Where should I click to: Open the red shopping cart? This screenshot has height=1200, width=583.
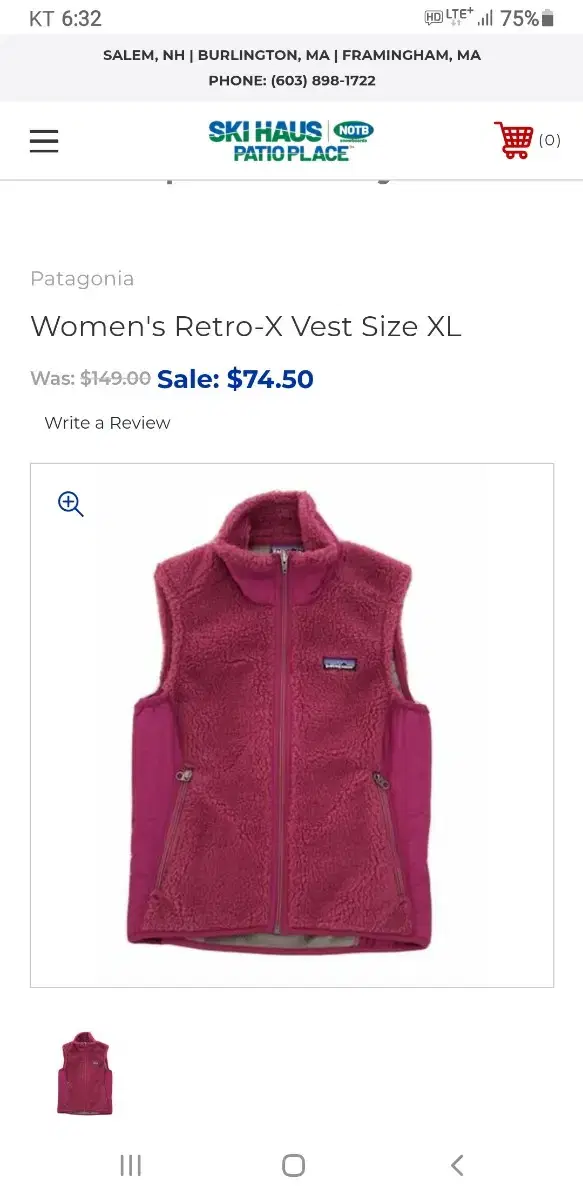pyautogui.click(x=514, y=140)
